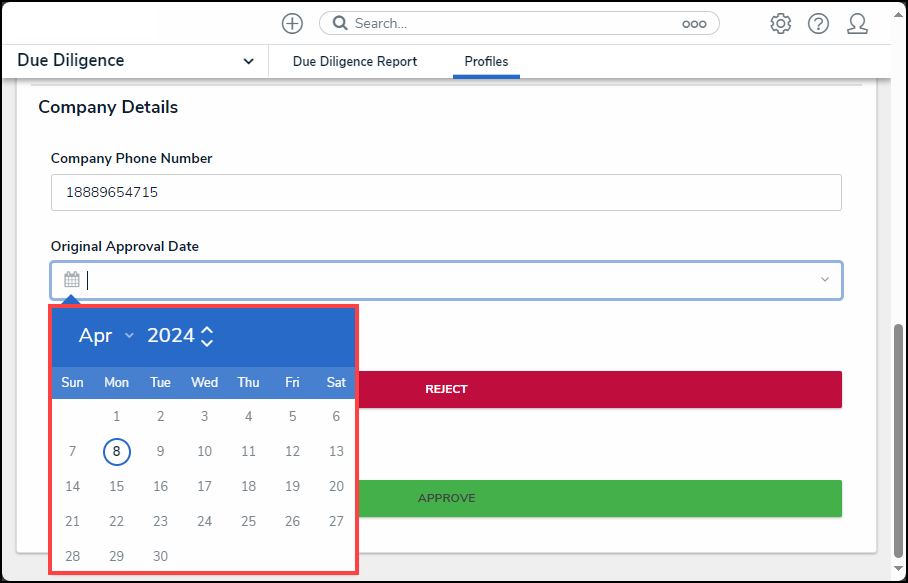Pick April 13 in the calendar
The image size is (908, 583).
(336, 451)
